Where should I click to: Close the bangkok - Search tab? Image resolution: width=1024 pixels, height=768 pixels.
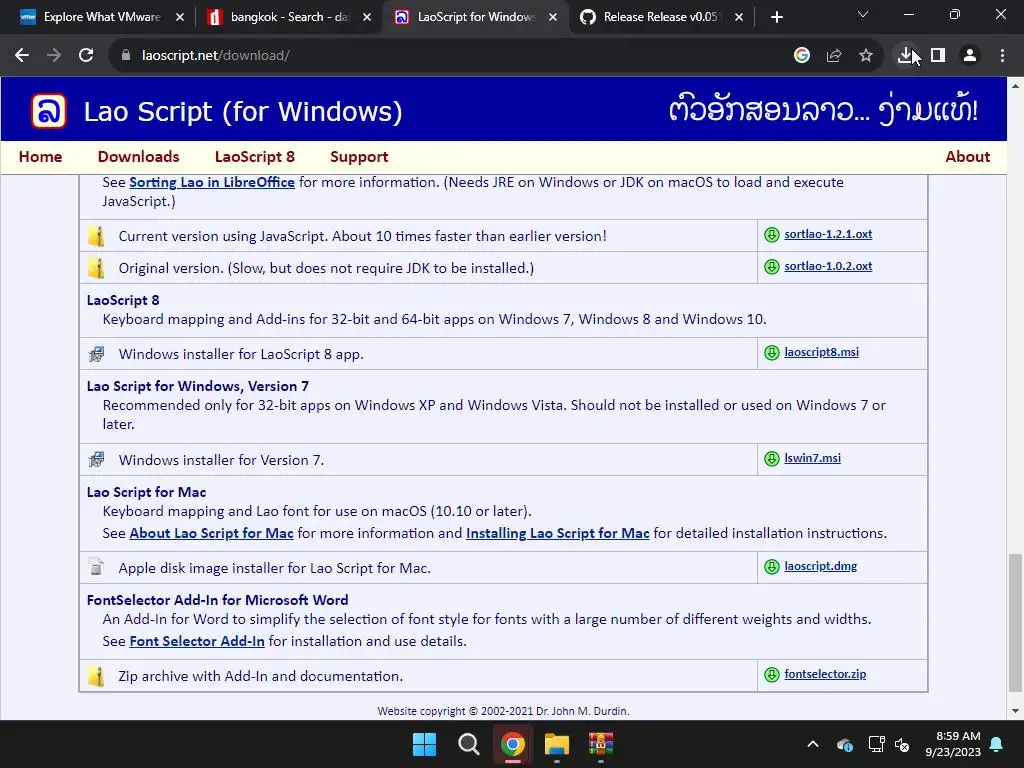pos(367,18)
